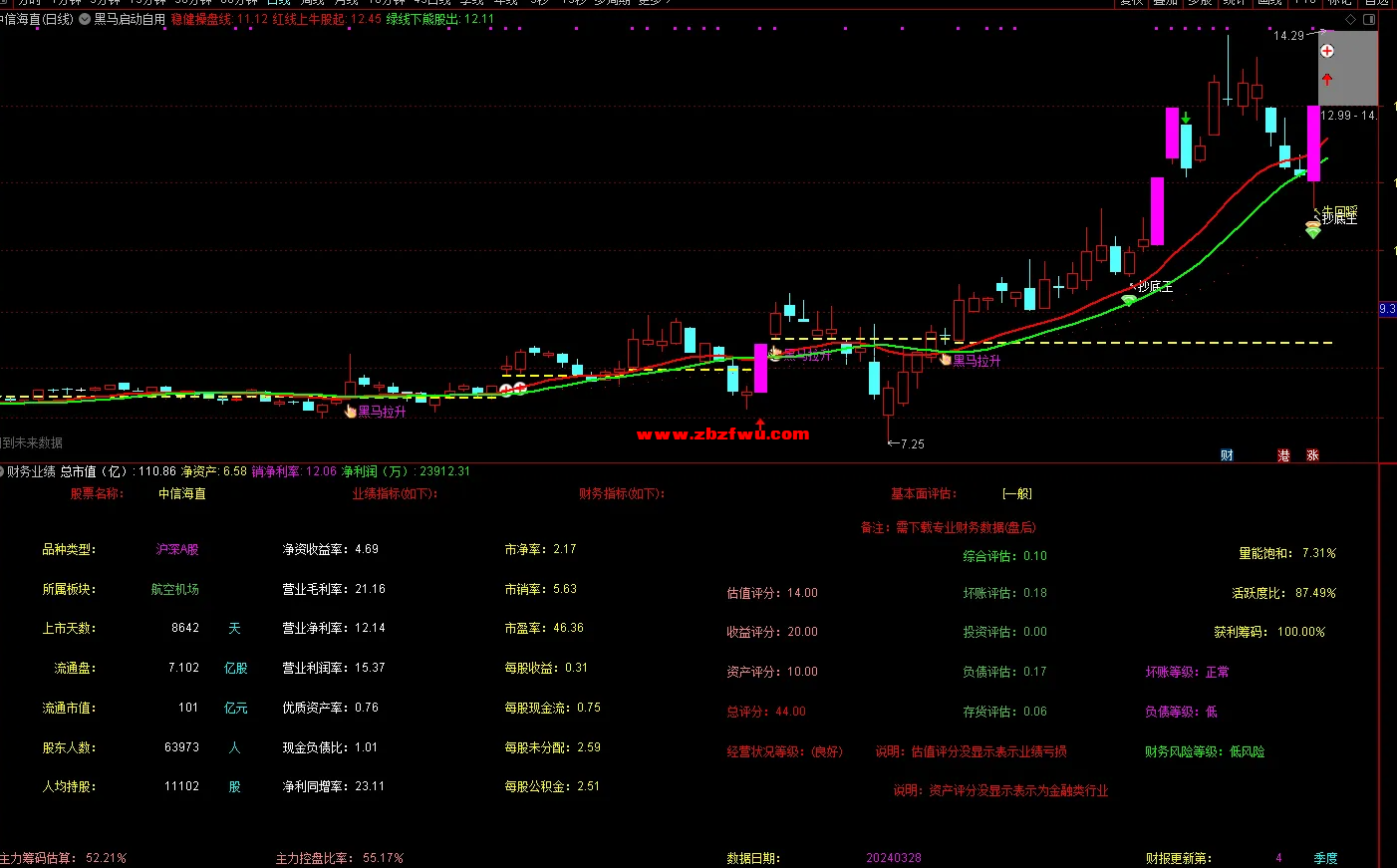Viewport: 1397px width, 868px height.
Task: Click 获利筹码 100.00% entry
Action: click(x=1269, y=632)
